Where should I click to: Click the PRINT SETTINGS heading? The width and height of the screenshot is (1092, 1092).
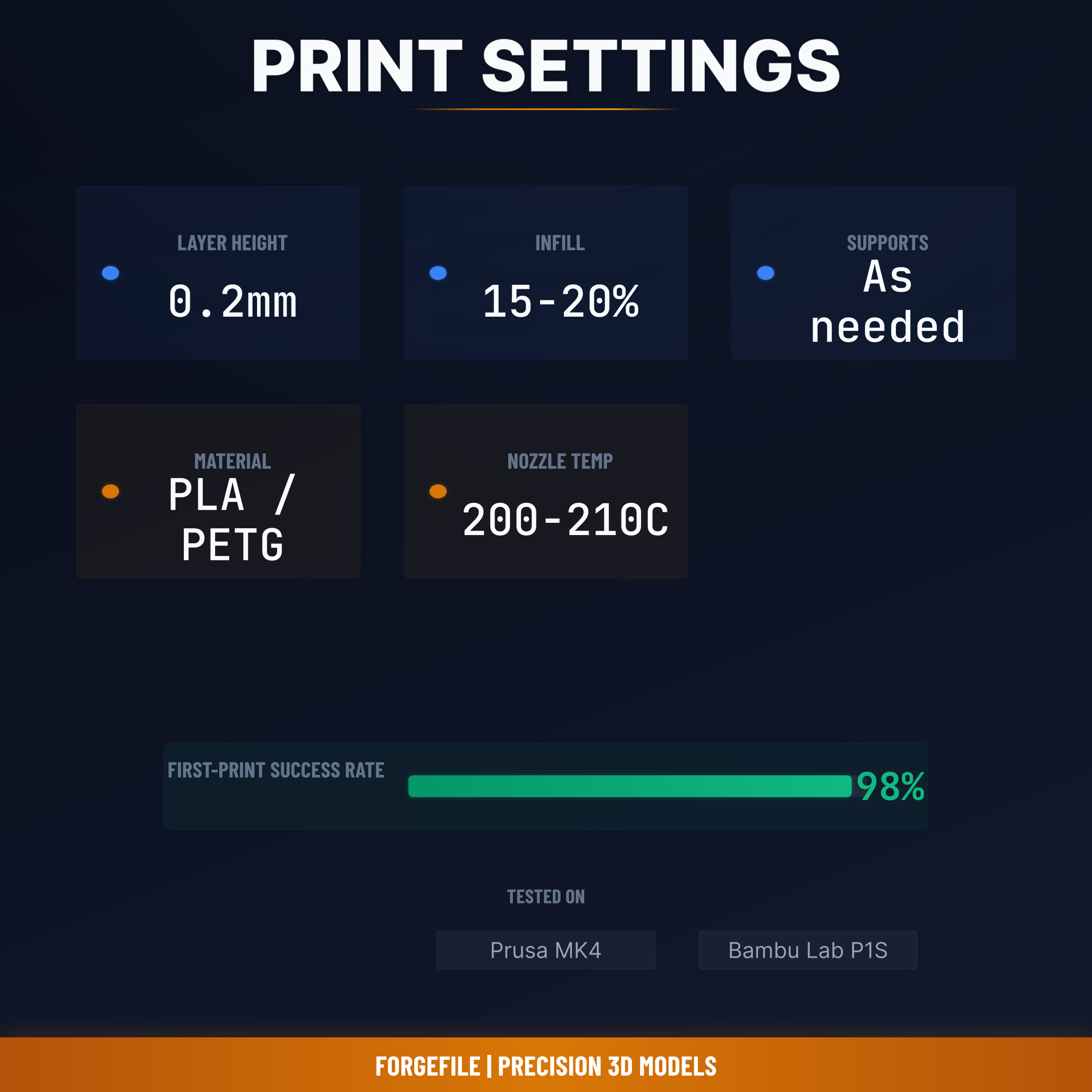click(x=546, y=66)
